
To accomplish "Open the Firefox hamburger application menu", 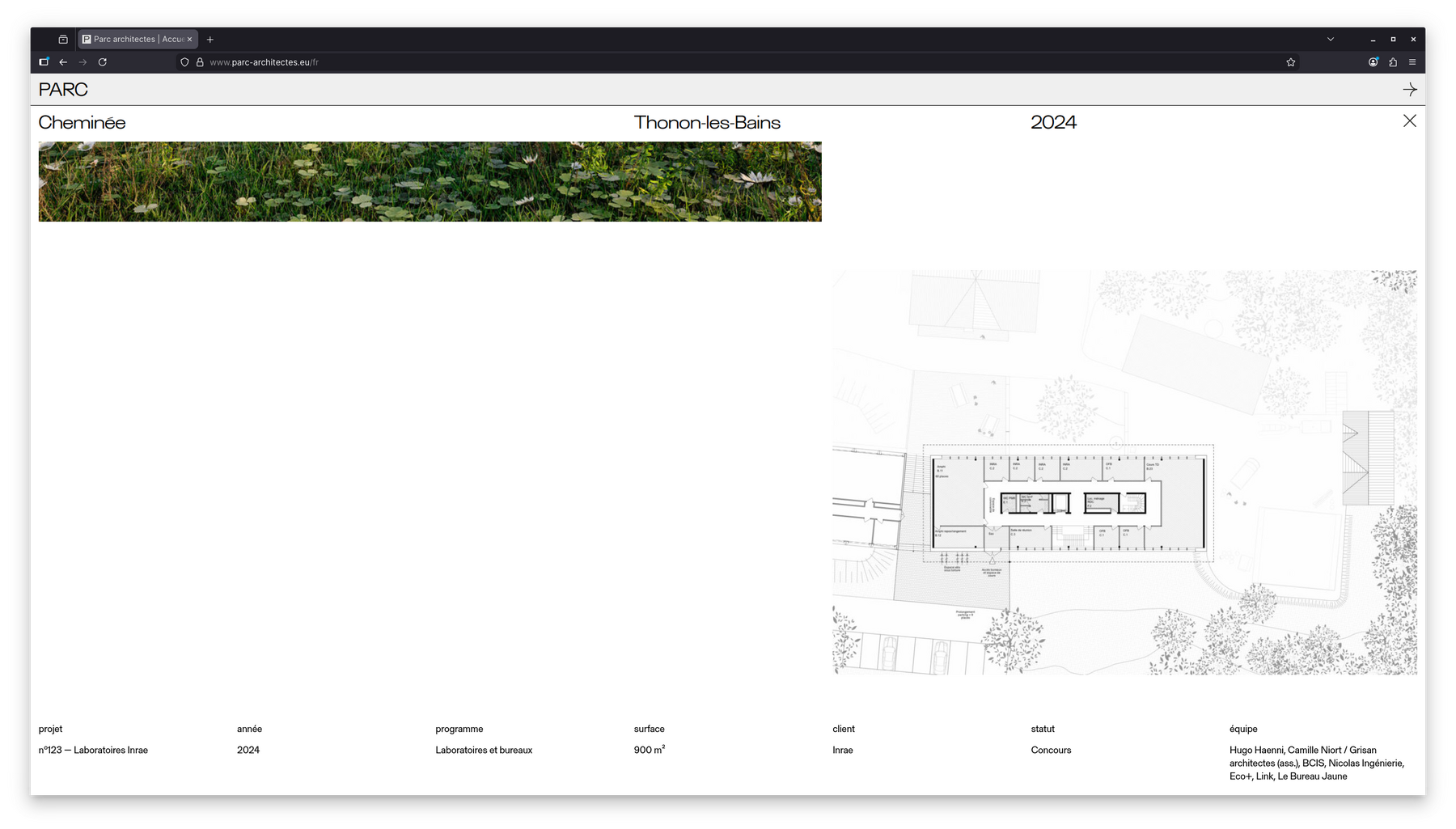I will point(1412,62).
